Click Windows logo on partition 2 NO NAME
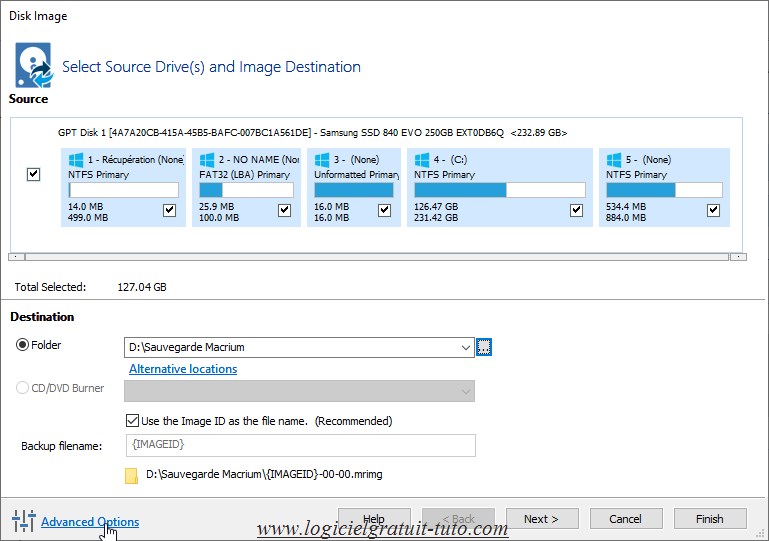This screenshot has width=769, height=541. pos(207,160)
